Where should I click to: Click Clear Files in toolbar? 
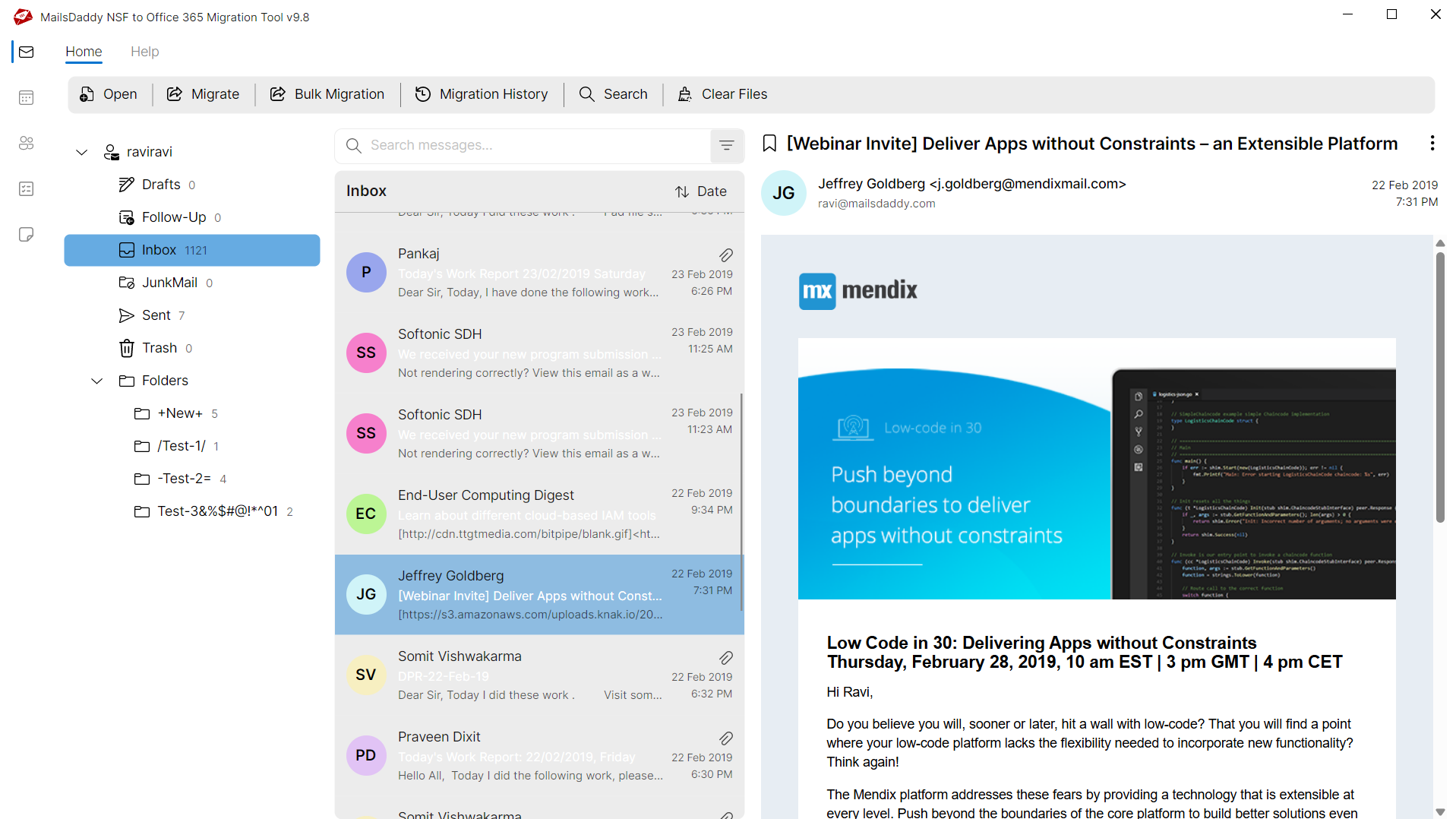pyautogui.click(x=722, y=94)
